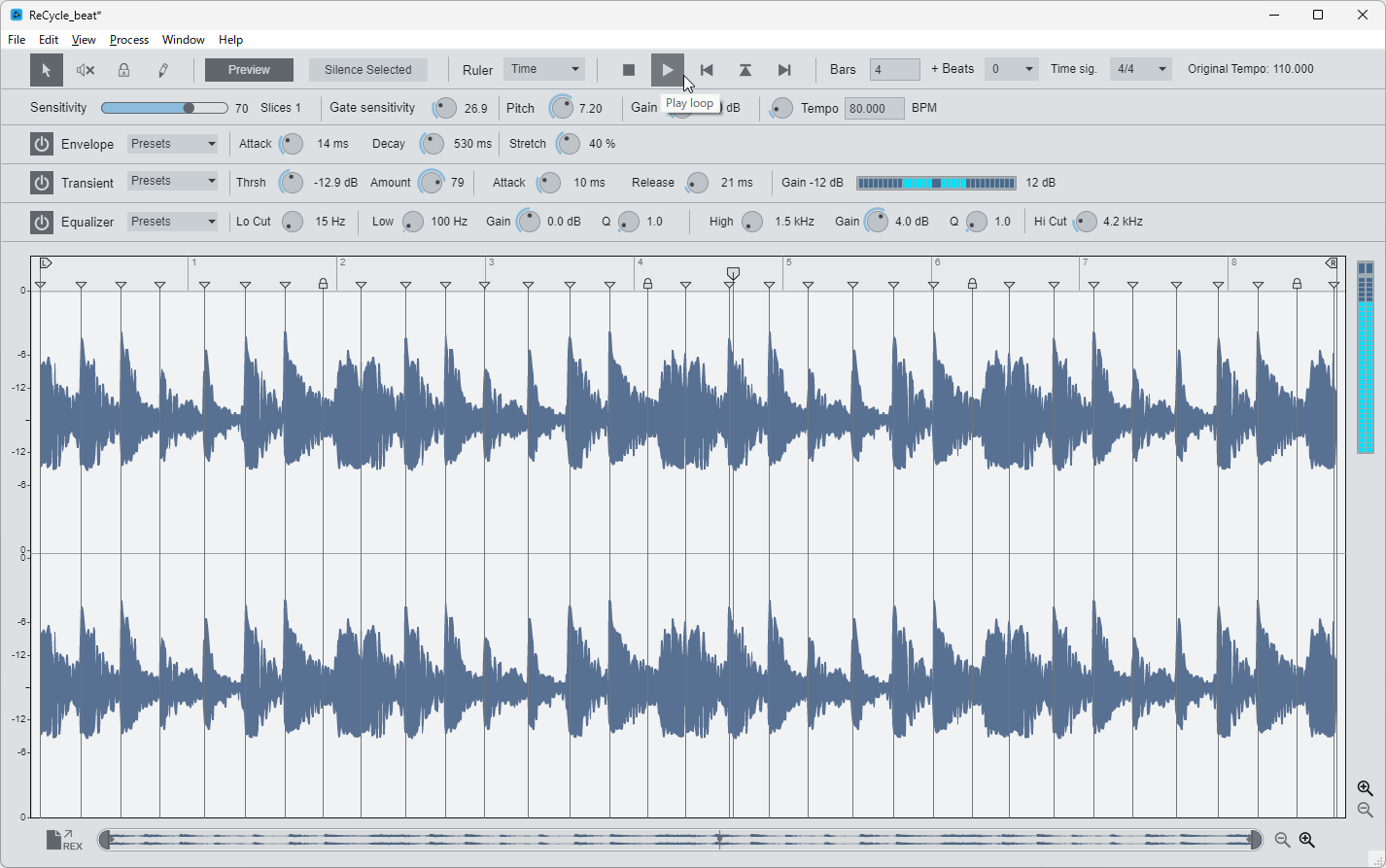Click the Tempo BPM input field
Viewport: 1386px width, 868px height.
click(x=875, y=108)
